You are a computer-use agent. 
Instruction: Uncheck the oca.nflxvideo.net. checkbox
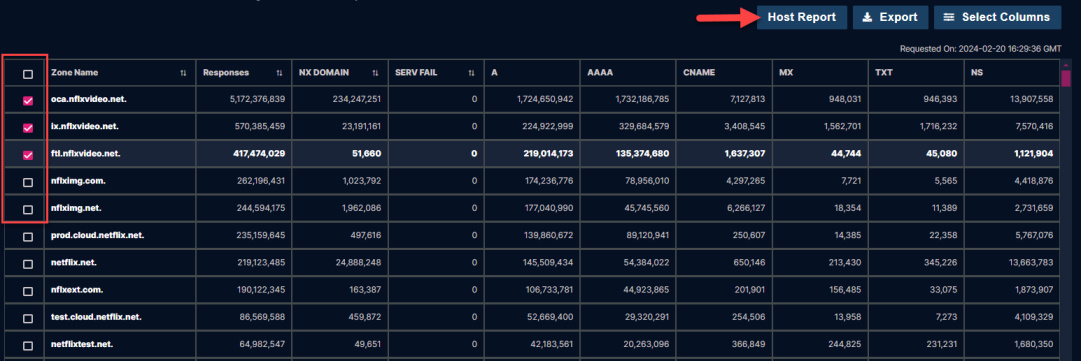click(x=28, y=101)
